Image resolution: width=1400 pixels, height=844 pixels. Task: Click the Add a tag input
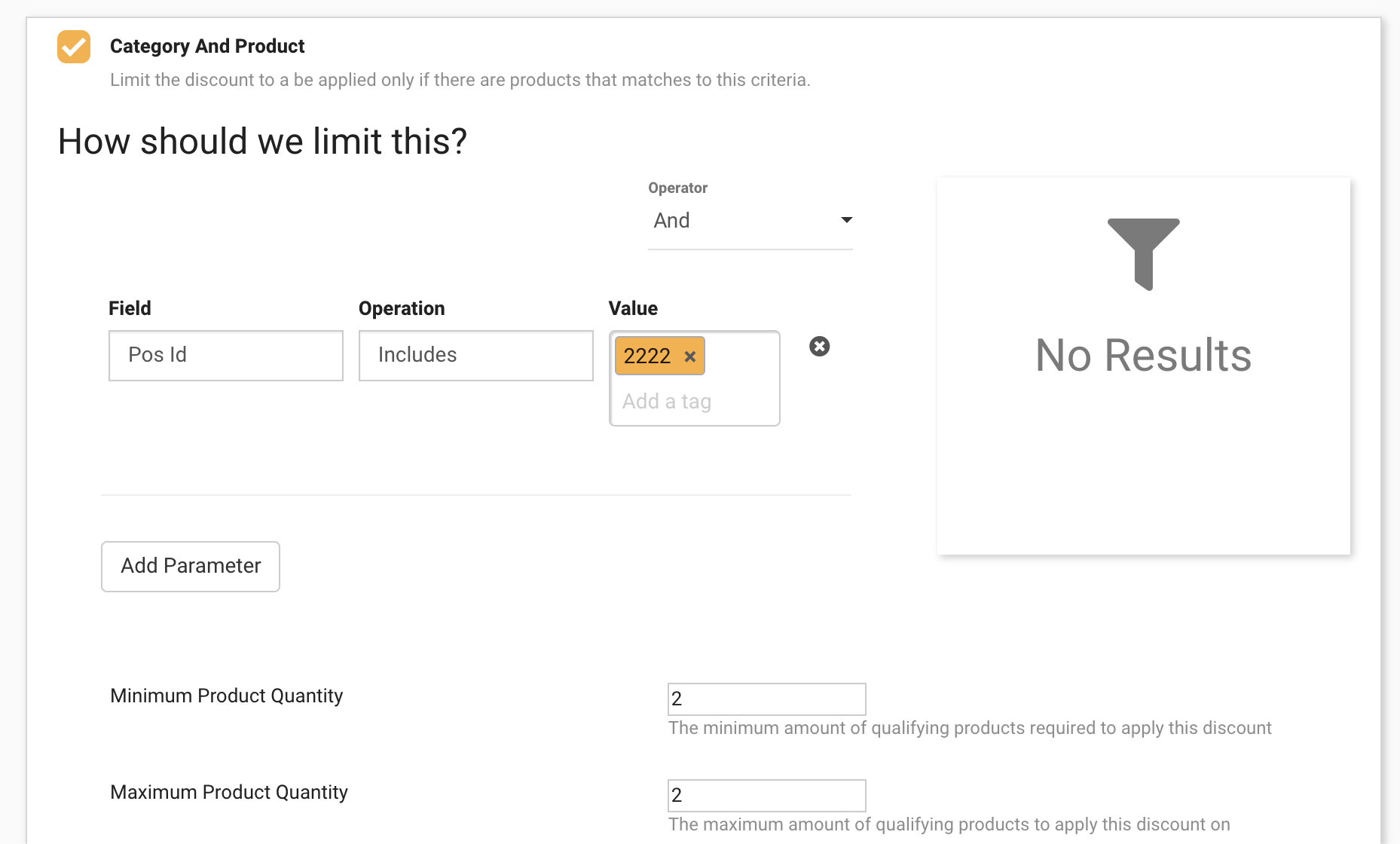(x=693, y=402)
